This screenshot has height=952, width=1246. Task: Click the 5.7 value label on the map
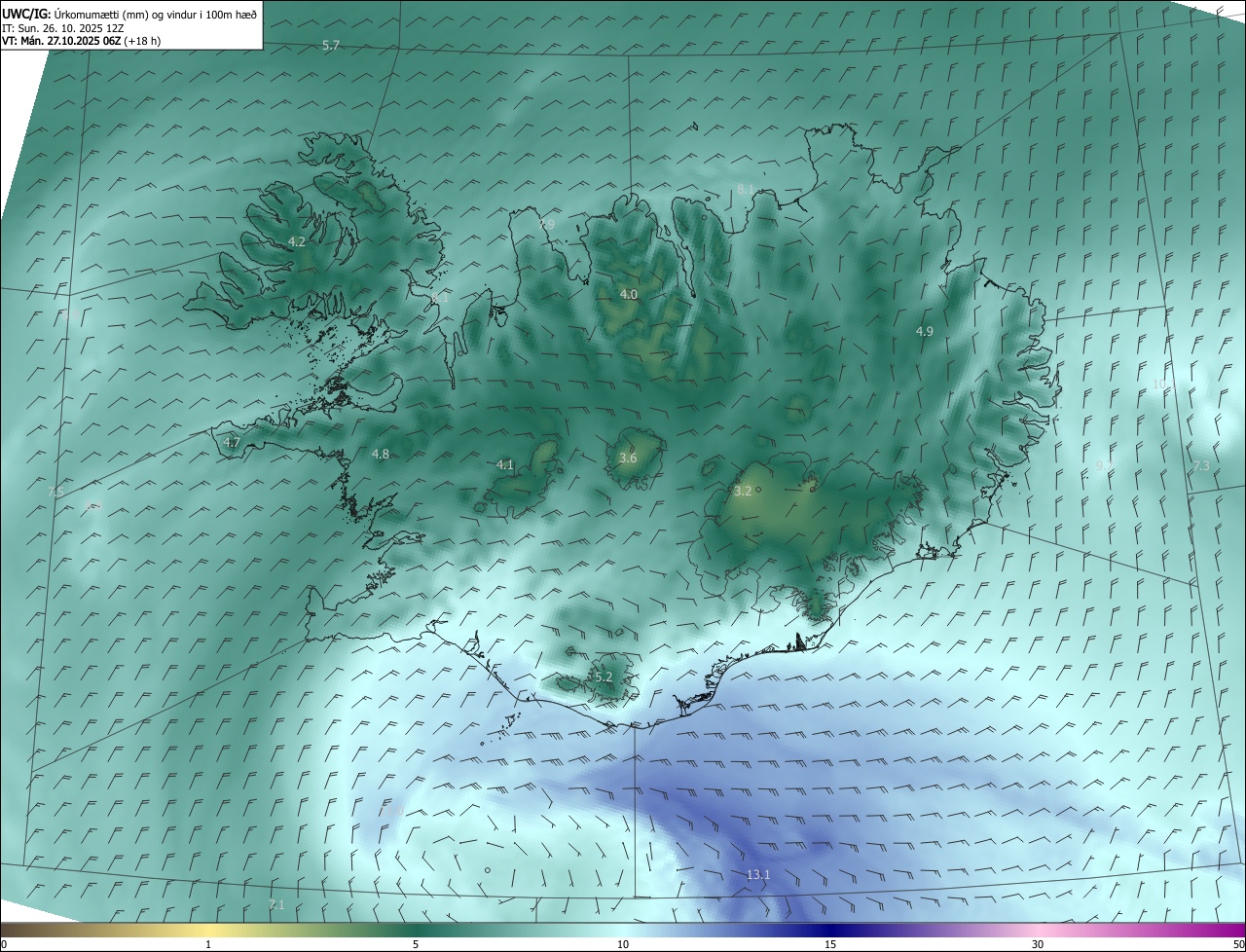(331, 46)
